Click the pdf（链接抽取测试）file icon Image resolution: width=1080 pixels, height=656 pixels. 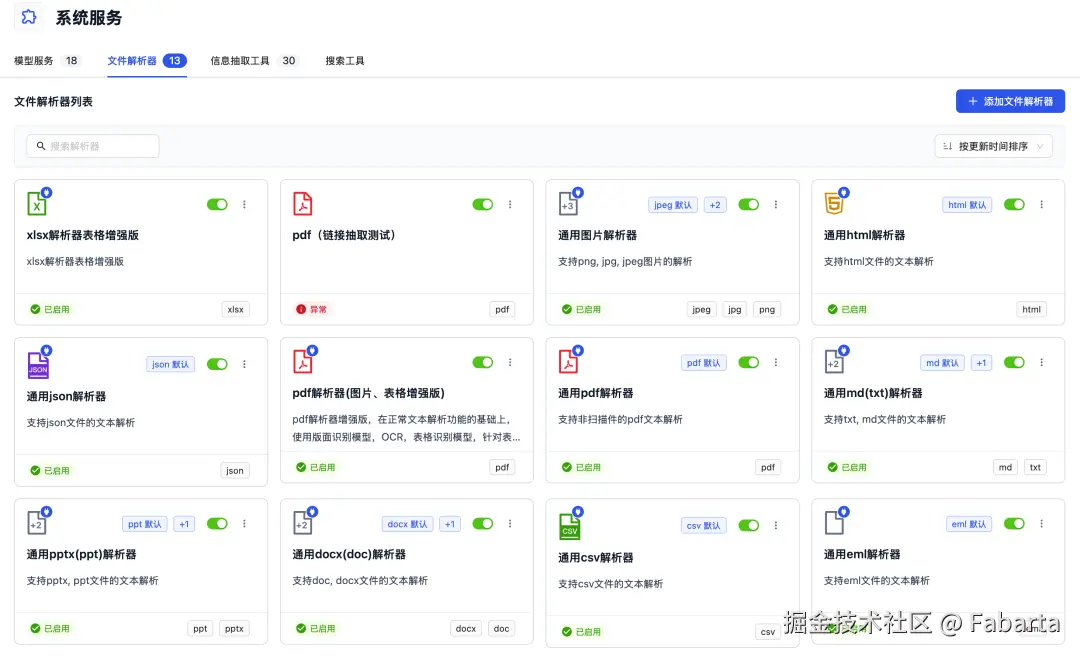(x=302, y=204)
